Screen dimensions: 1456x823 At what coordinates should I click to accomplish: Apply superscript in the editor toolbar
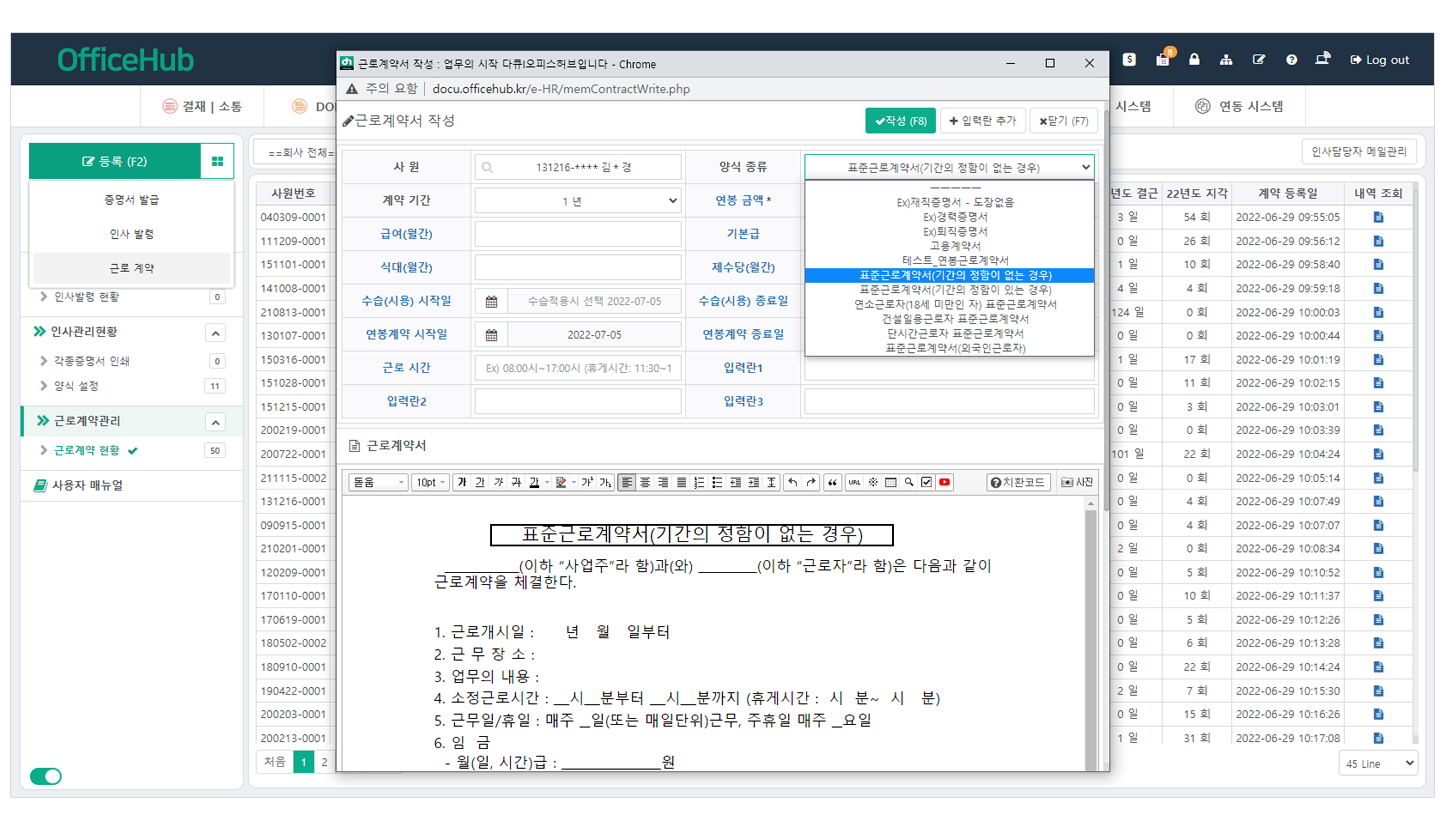coord(587,482)
